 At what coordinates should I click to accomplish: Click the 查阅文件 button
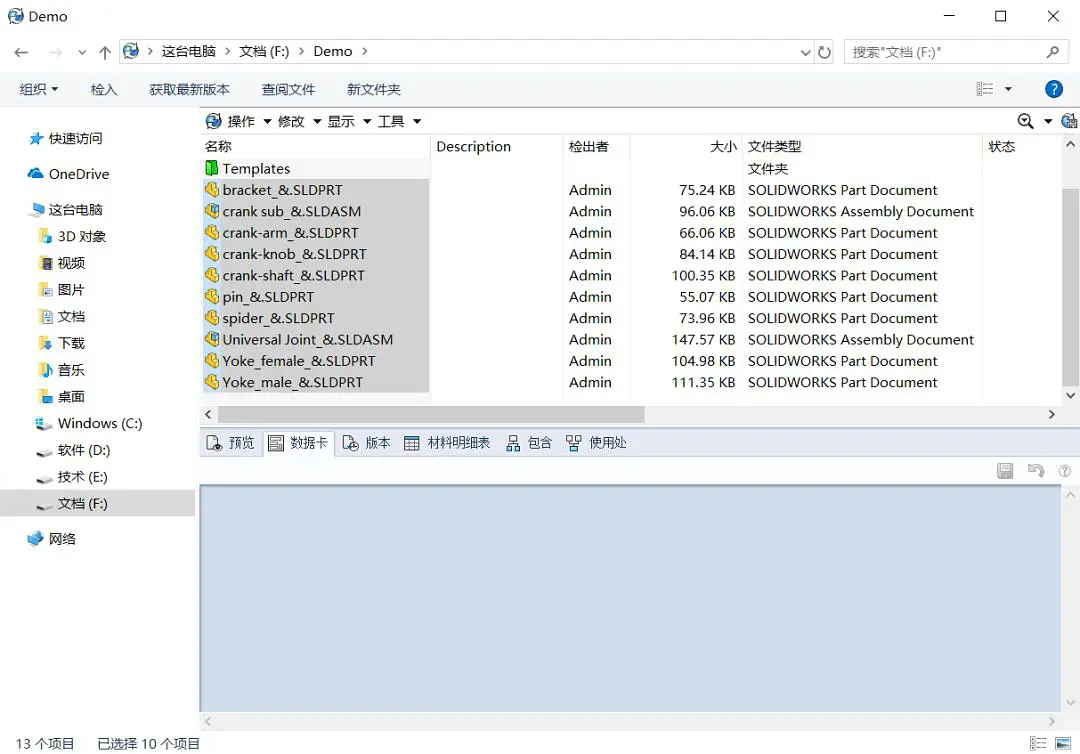tap(288, 89)
